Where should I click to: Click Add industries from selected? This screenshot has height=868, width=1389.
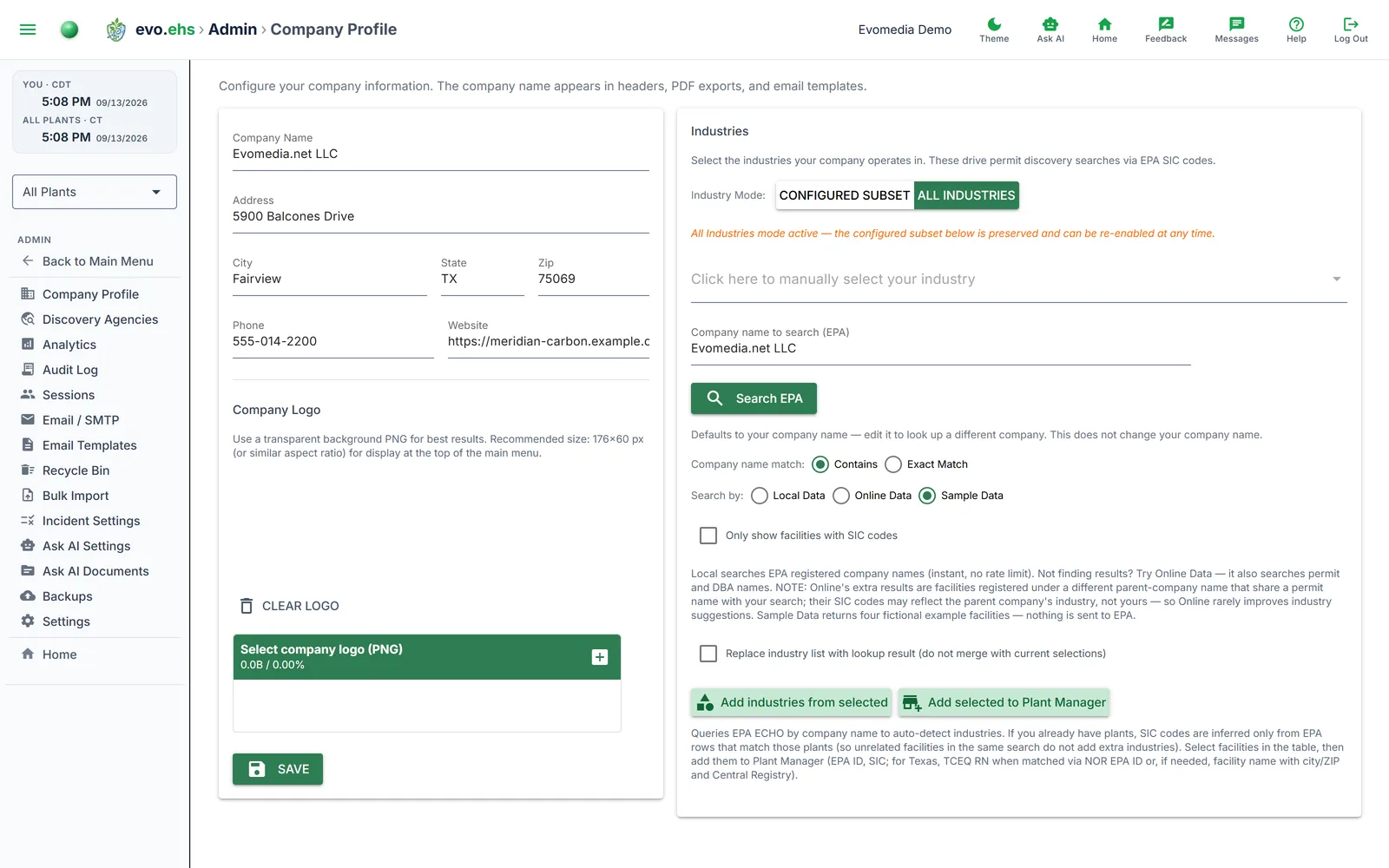[792, 702]
